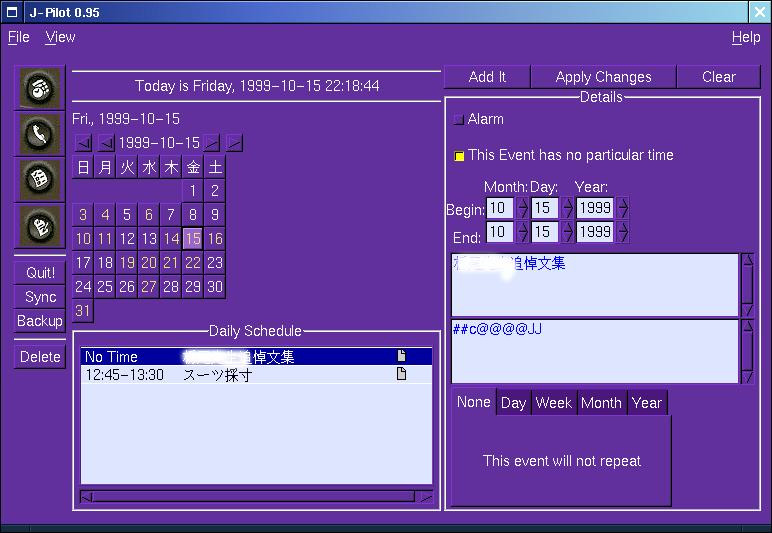Switch to the Month repeat tab
Screen dimensions: 772x533
tap(602, 403)
